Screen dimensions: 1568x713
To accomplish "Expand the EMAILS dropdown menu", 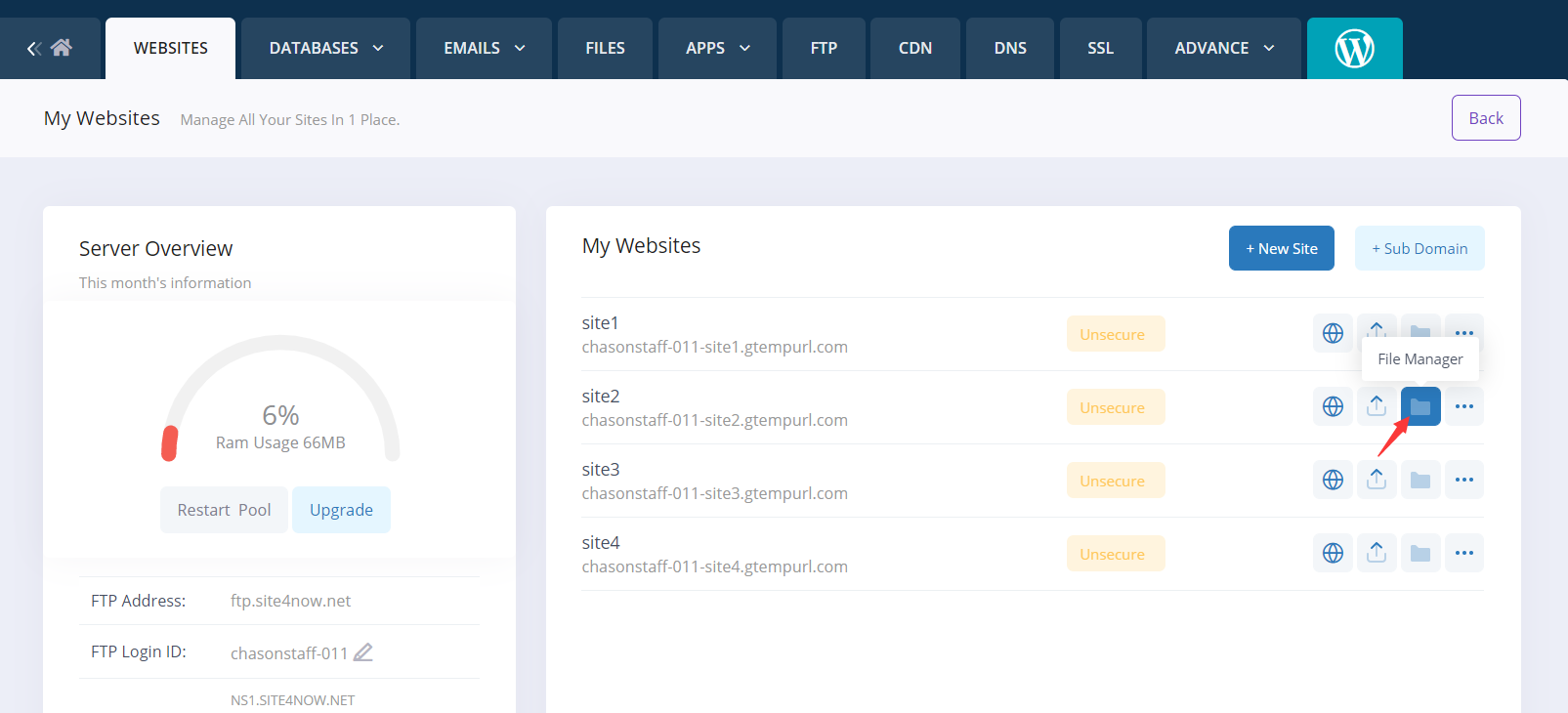I will pyautogui.click(x=484, y=48).
